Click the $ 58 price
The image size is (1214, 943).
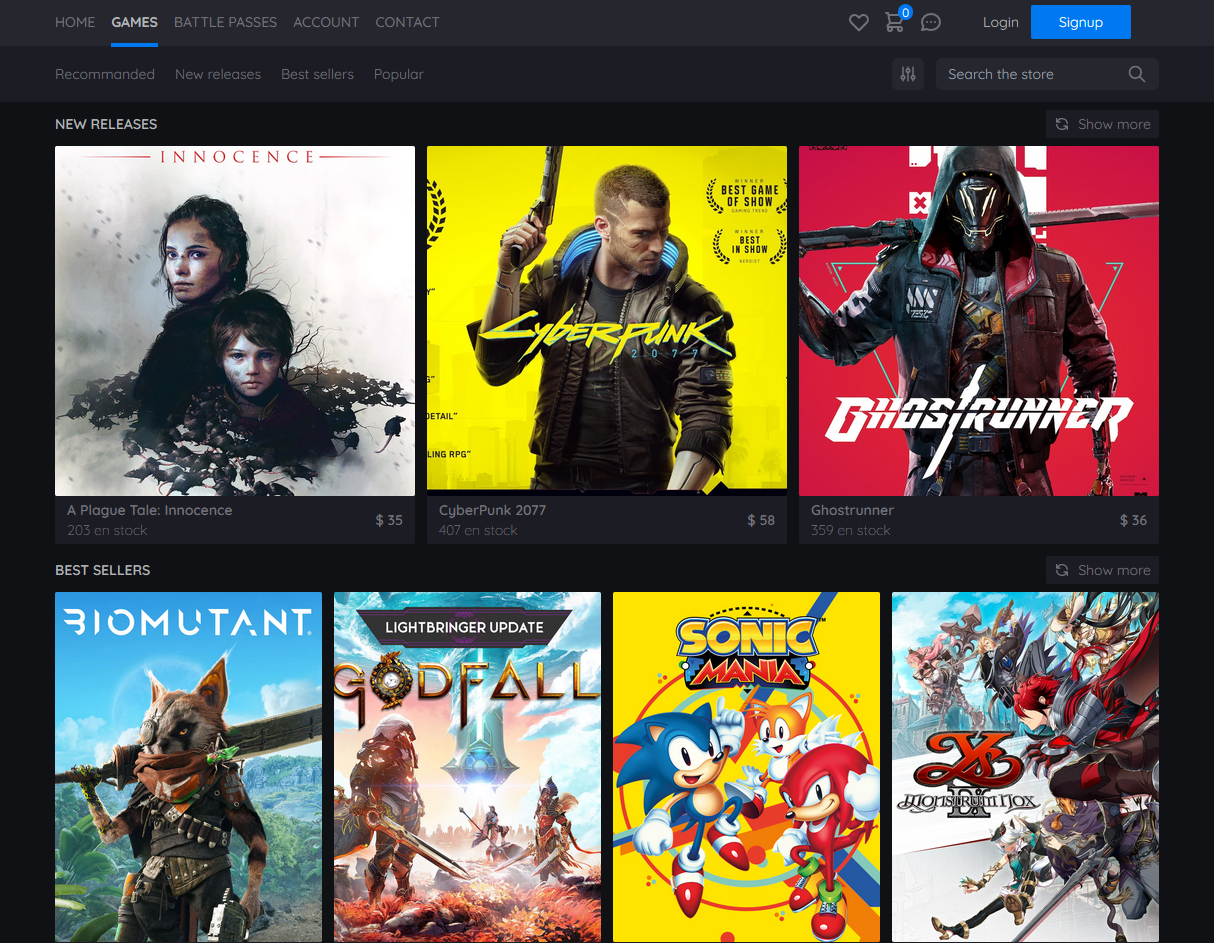pyautogui.click(x=761, y=520)
